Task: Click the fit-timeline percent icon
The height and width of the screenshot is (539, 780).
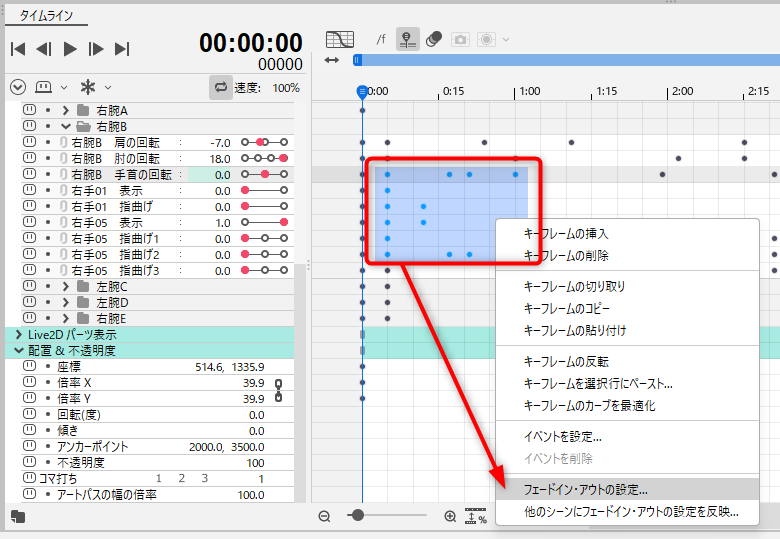Action: coord(476,516)
